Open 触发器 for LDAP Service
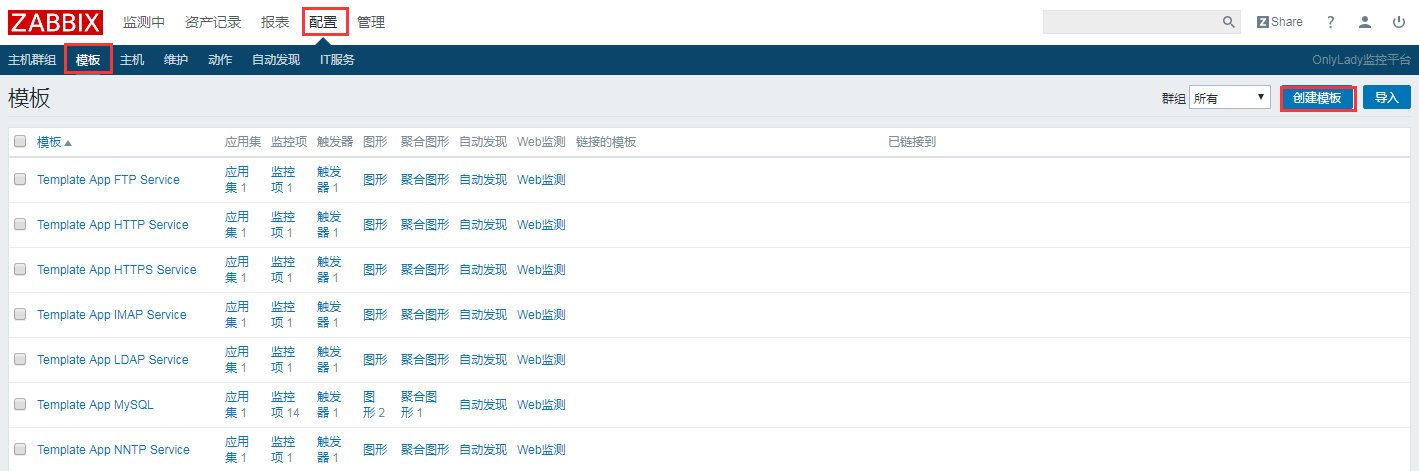The width and height of the screenshot is (1419, 471). coord(329,360)
